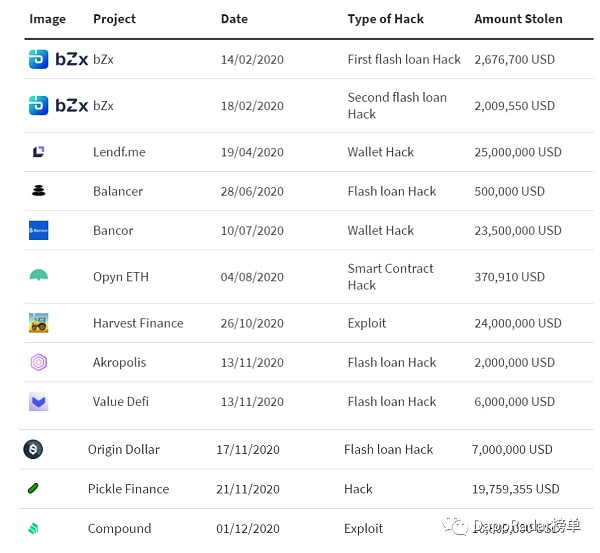This screenshot has width=600, height=553.
Task: Click the Harvest Finance tractor icon
Action: (39, 323)
